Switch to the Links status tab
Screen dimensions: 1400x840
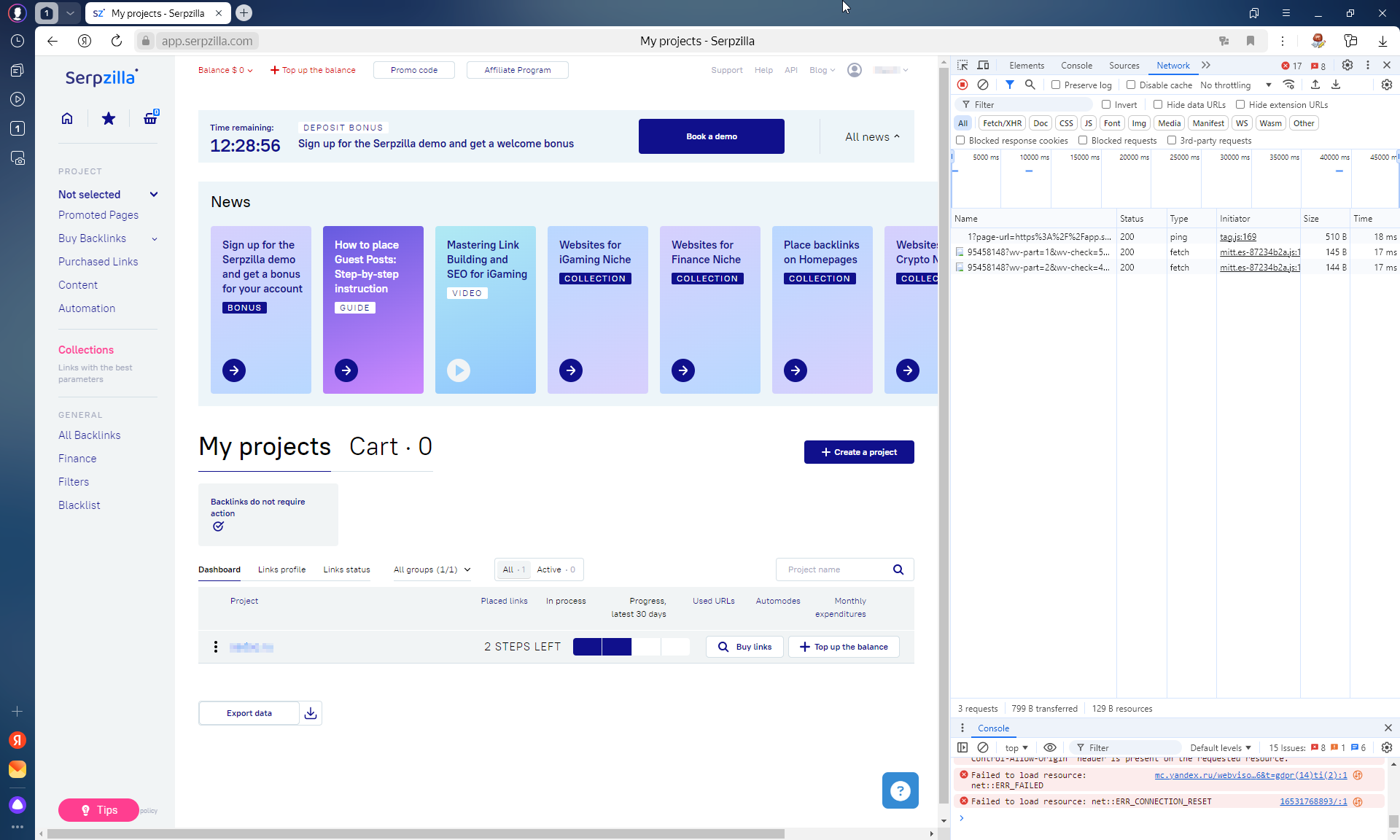click(346, 569)
